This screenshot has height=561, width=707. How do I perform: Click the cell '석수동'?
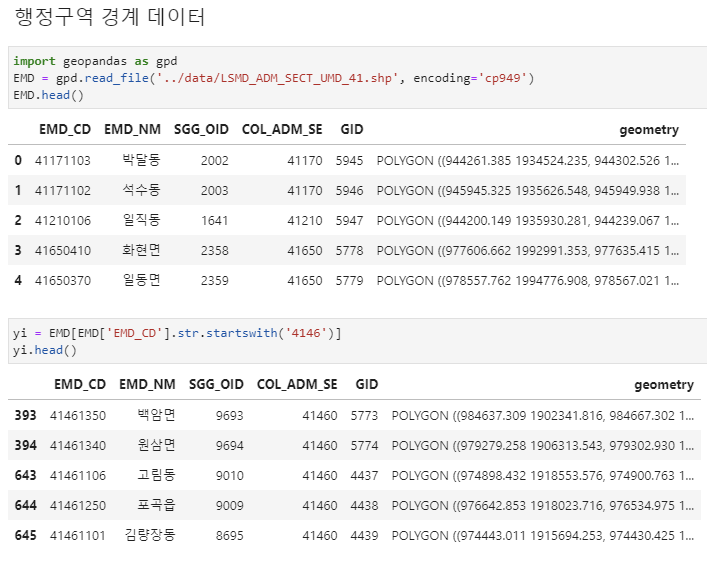click(141, 190)
